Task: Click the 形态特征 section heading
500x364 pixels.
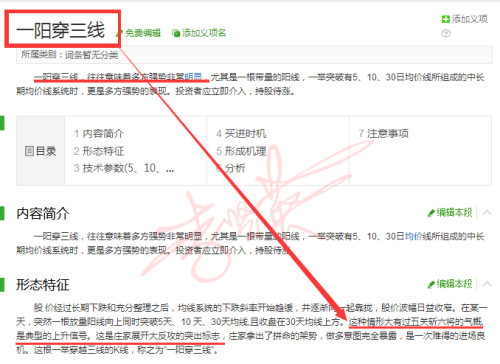Action: (43, 285)
